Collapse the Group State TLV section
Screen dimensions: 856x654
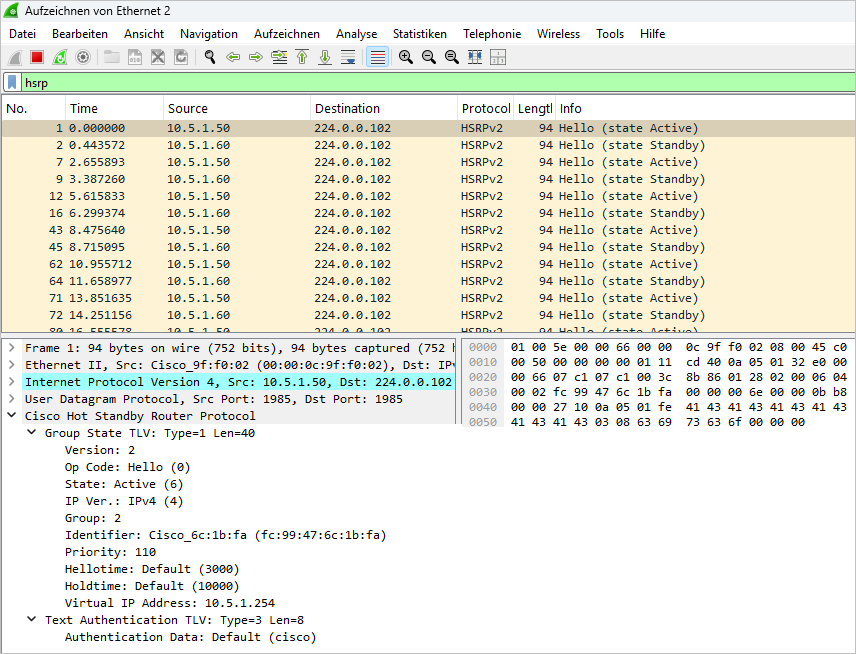click(31, 433)
